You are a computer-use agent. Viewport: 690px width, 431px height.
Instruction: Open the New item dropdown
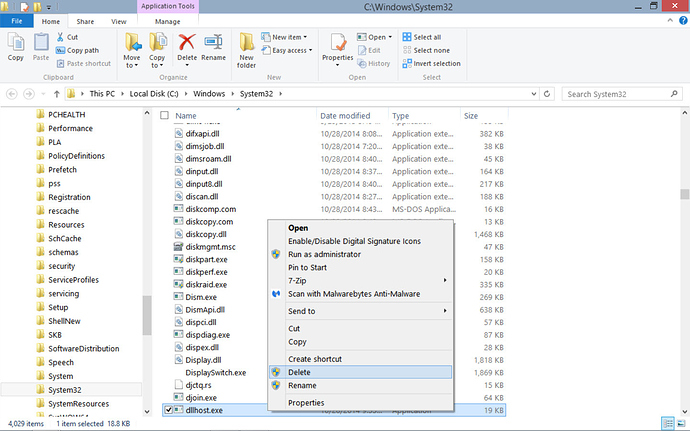(285, 37)
